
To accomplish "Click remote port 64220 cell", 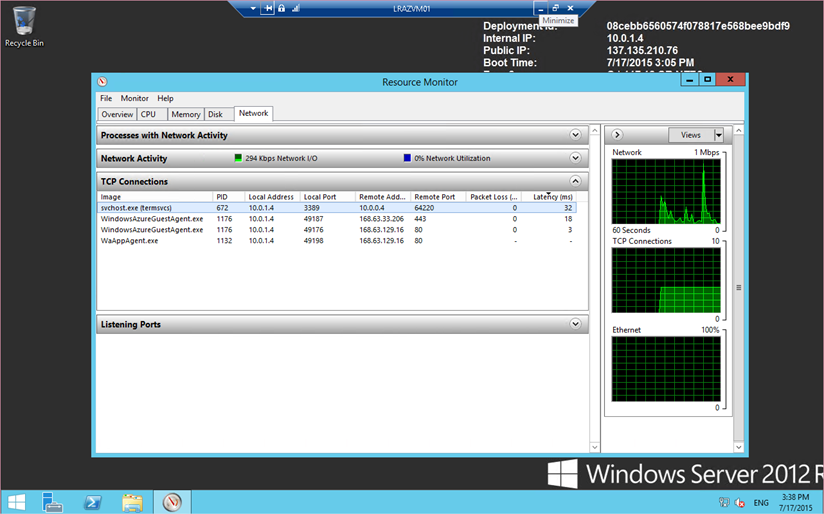I will tap(424, 208).
